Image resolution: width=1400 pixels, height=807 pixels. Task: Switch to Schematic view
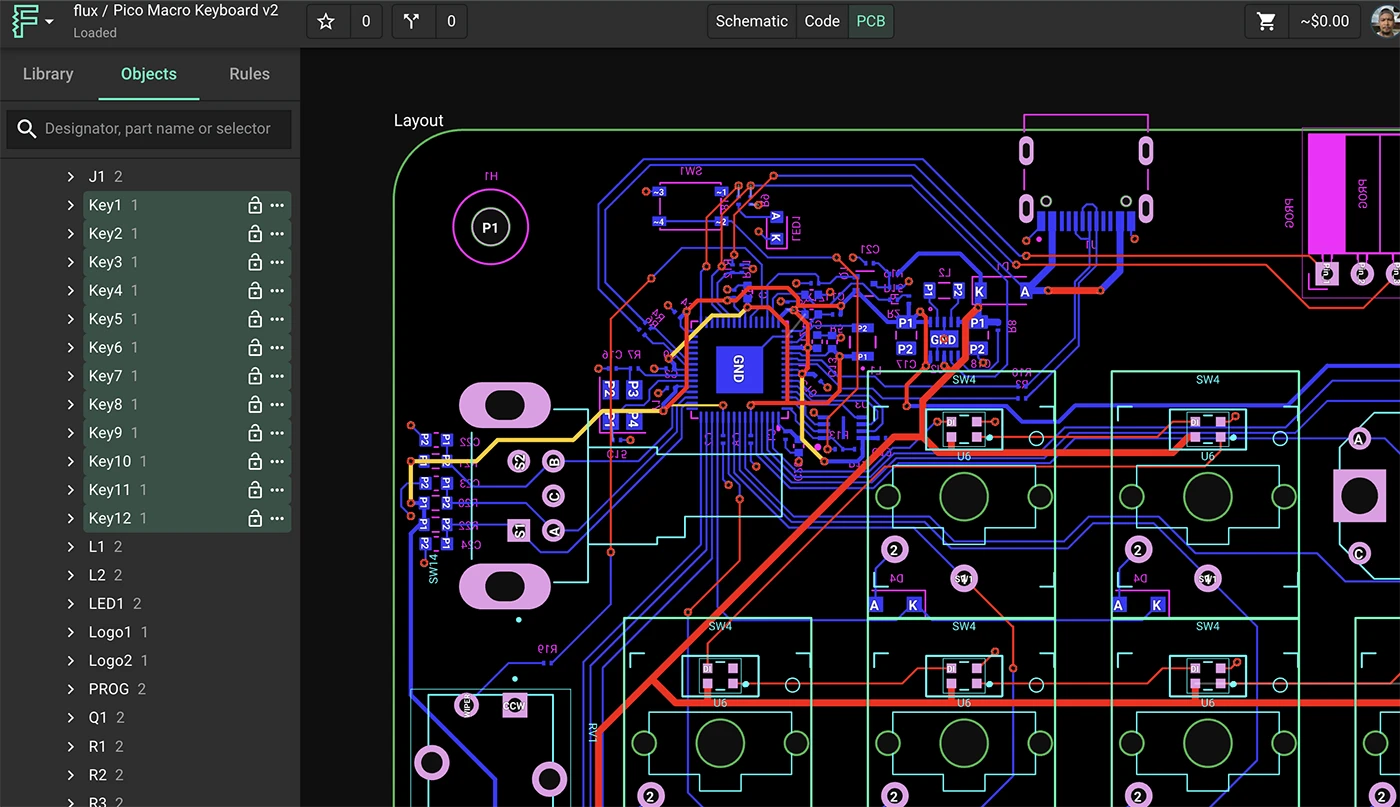click(751, 21)
